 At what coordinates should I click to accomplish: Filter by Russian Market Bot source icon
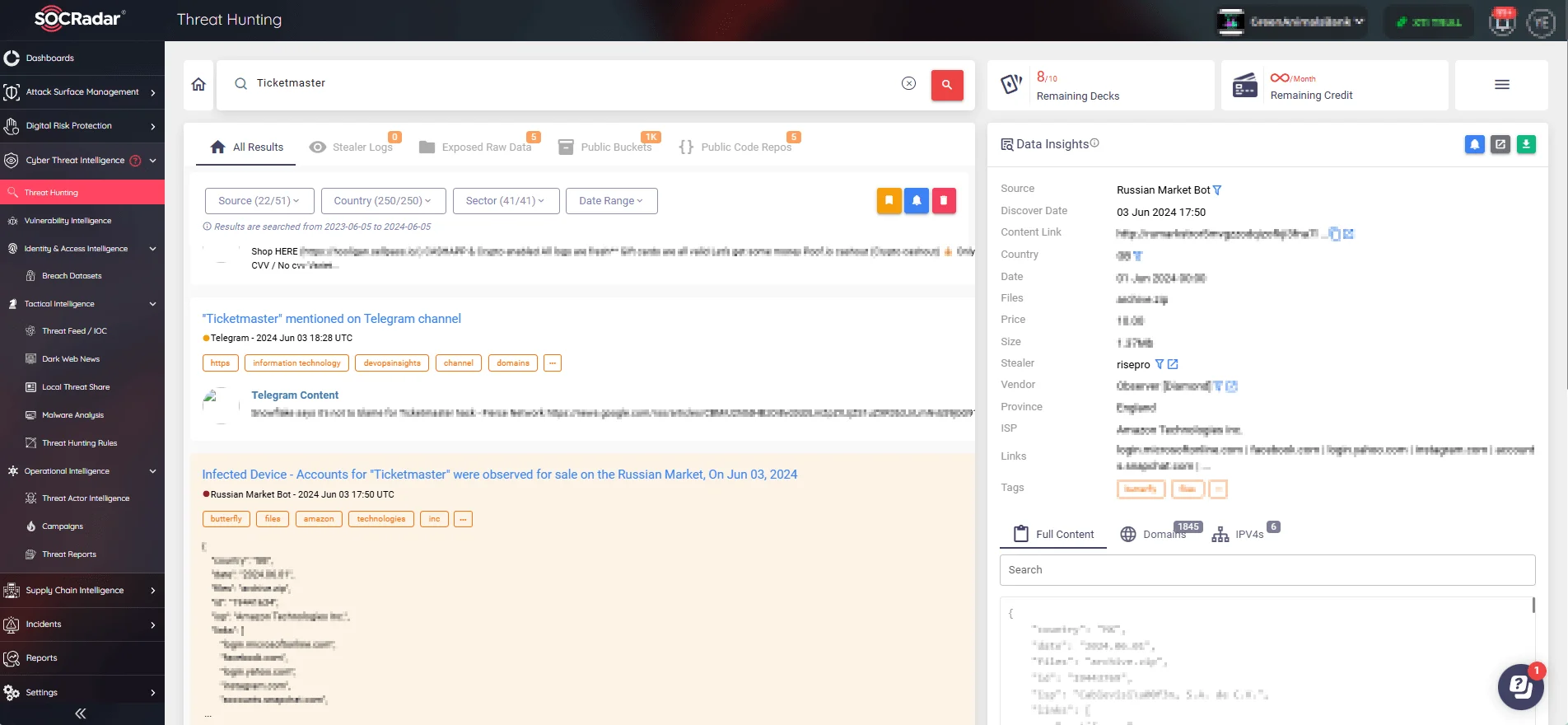[1217, 190]
